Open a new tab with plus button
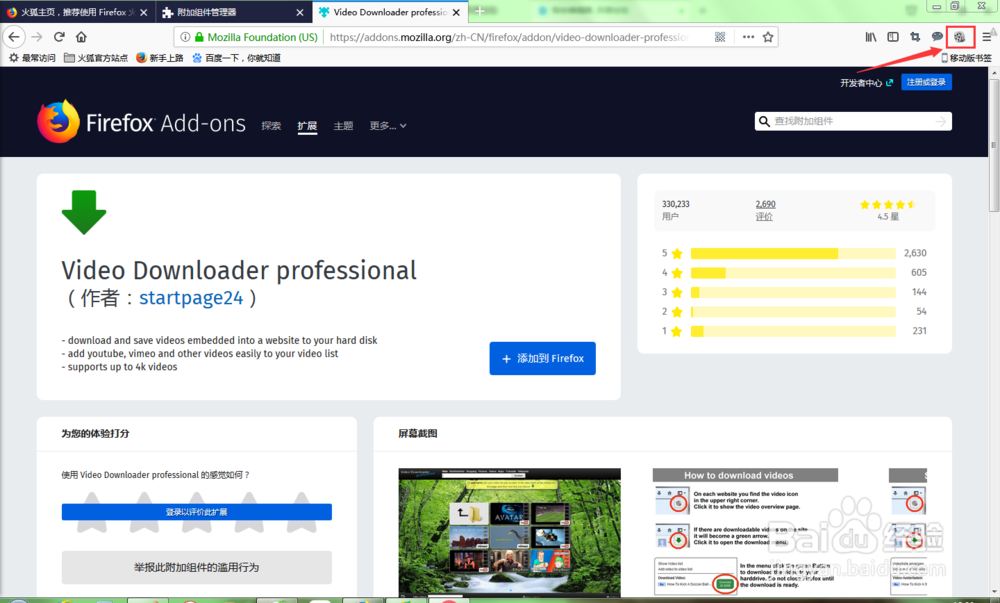The height and width of the screenshot is (603, 1000). click(480, 11)
